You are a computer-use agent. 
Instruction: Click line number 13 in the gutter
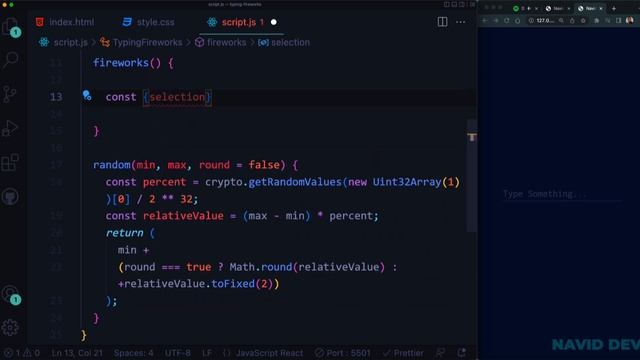point(56,97)
